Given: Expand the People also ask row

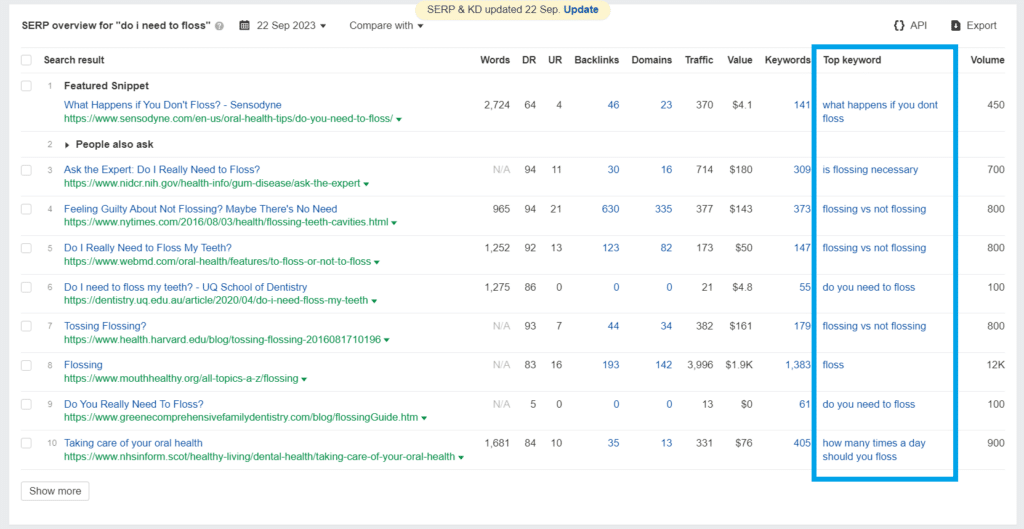Looking at the screenshot, I should tap(67, 145).
